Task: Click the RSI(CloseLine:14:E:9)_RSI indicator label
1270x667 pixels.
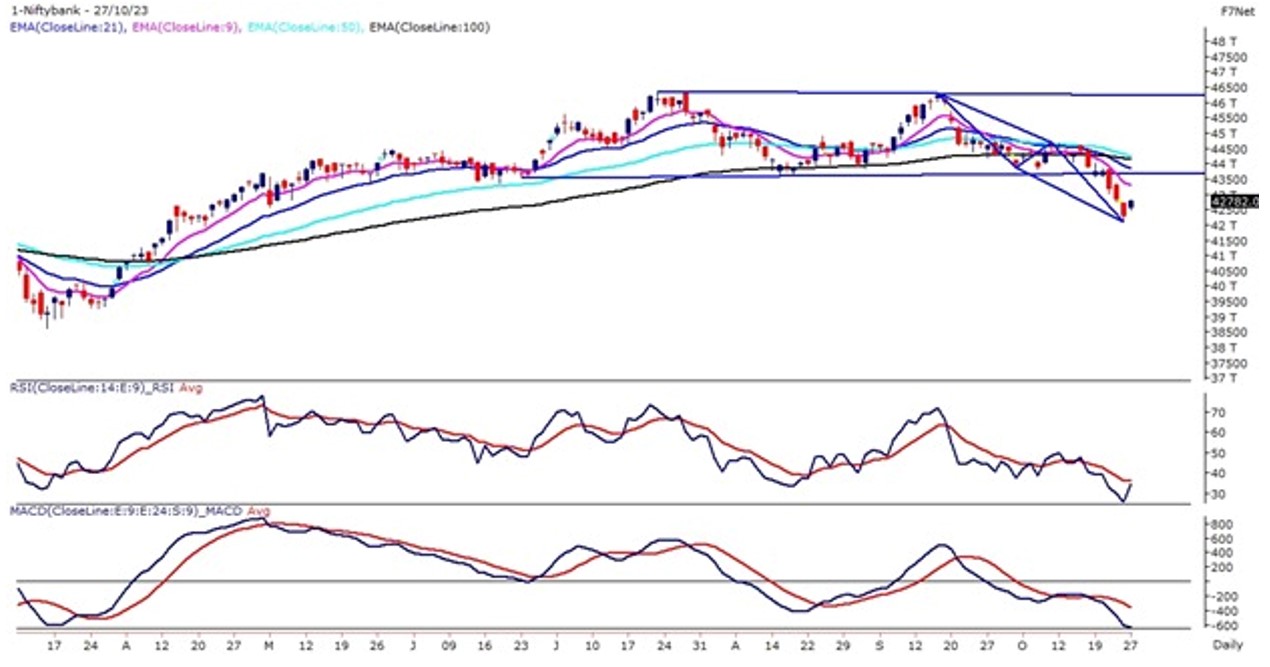Action: (x=92, y=387)
